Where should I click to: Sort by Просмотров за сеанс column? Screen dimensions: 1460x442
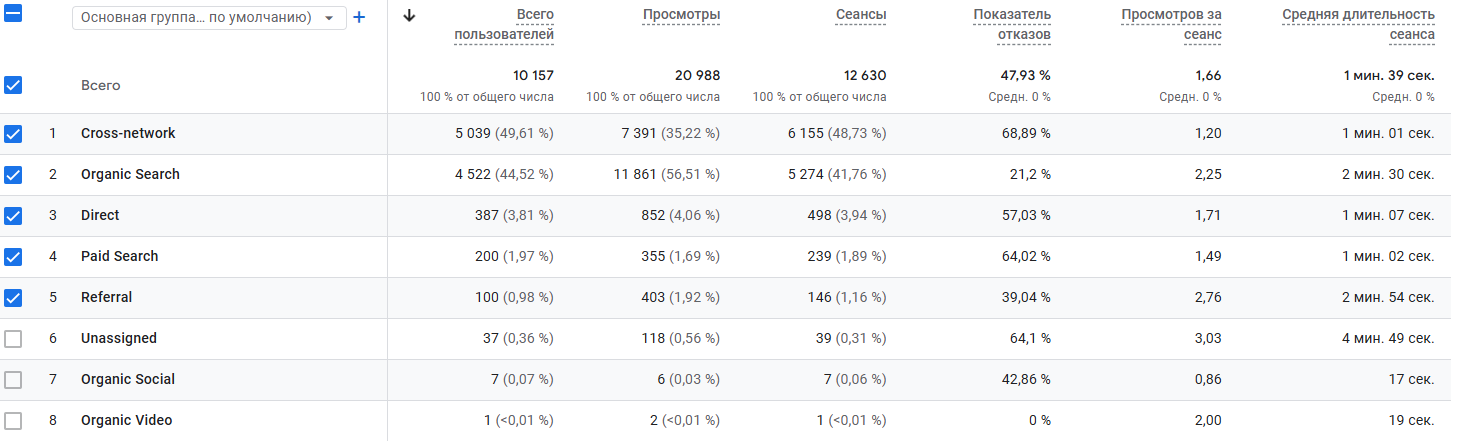pyautogui.click(x=1171, y=25)
